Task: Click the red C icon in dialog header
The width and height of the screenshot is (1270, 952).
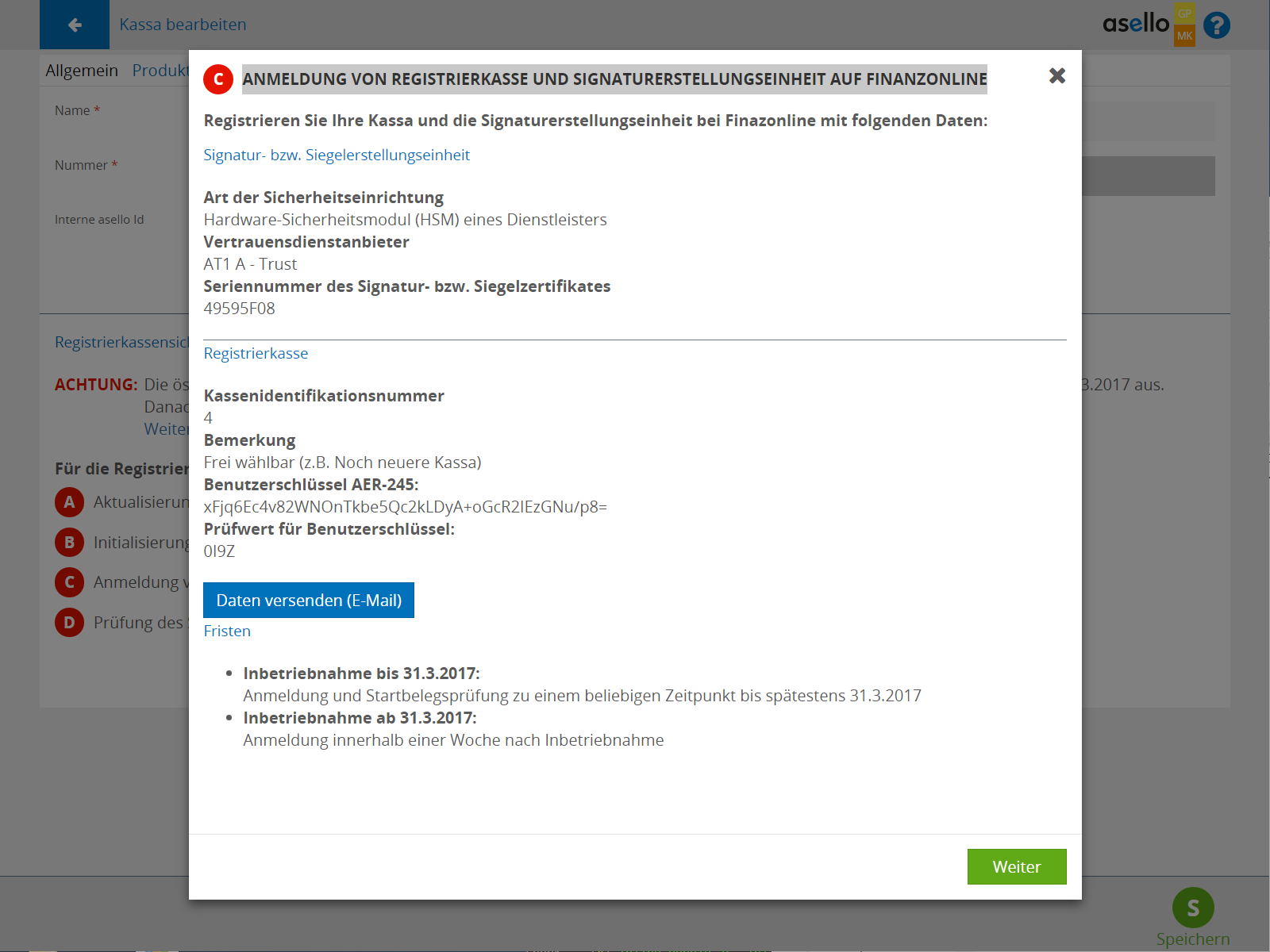Action: click(x=218, y=79)
